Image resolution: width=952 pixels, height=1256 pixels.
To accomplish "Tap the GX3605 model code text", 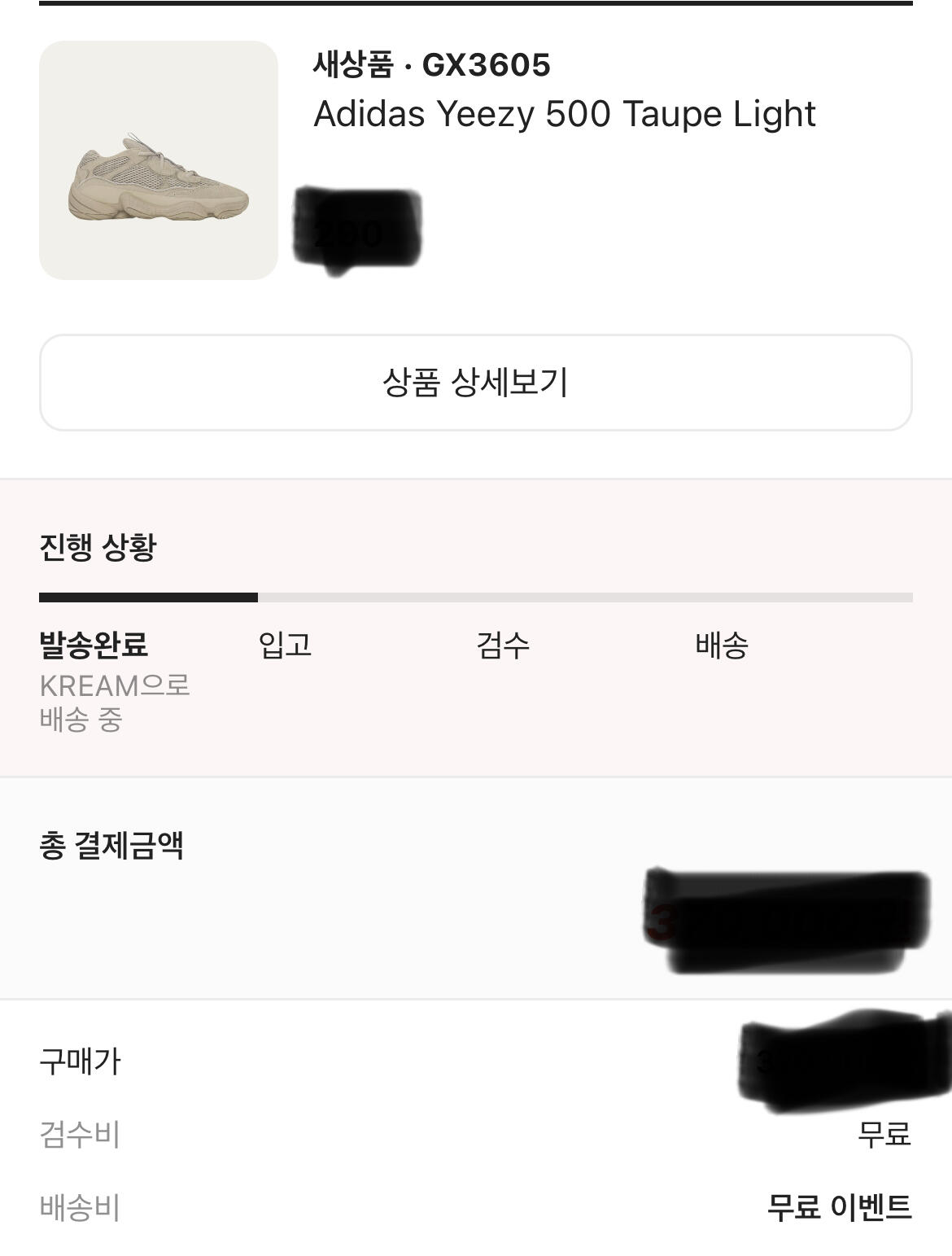I will [486, 65].
